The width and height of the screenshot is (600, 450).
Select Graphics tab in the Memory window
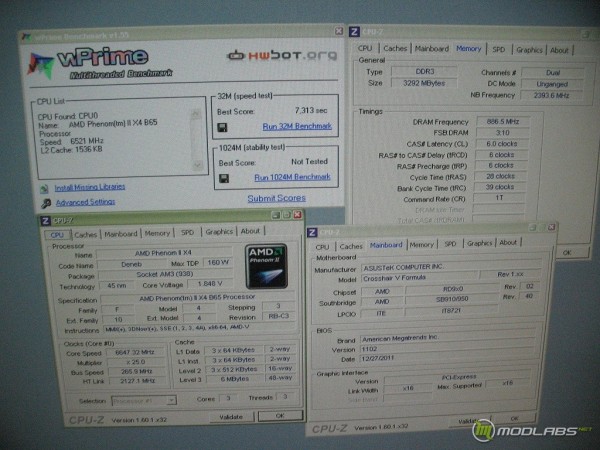529,50
